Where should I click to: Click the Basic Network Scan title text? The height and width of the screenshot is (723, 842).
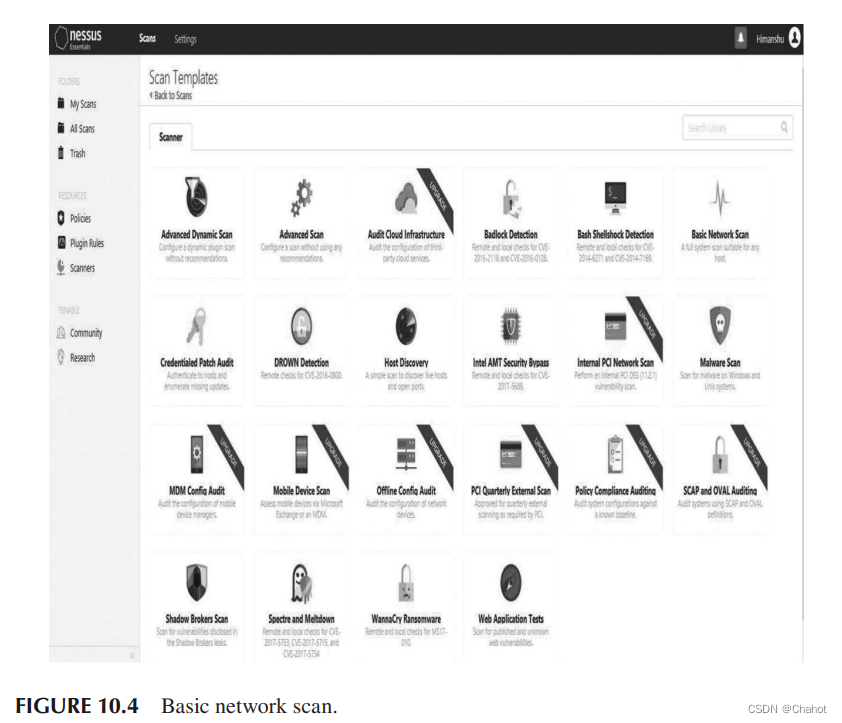tap(720, 235)
